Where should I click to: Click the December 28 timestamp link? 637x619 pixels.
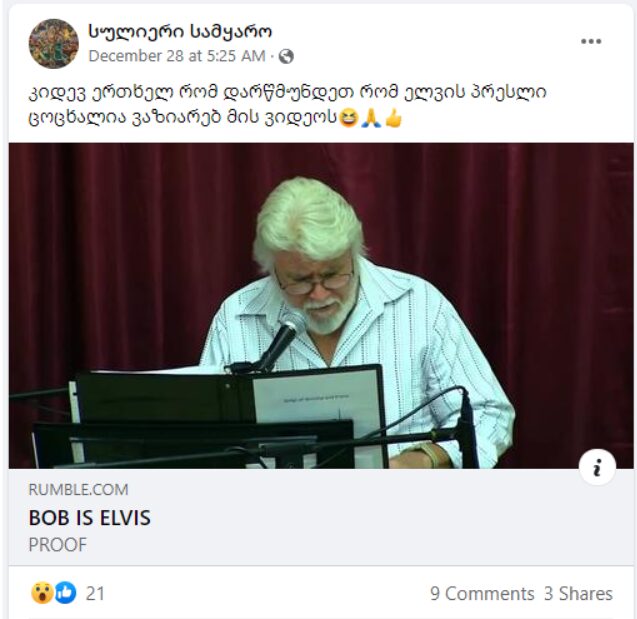coord(177,56)
